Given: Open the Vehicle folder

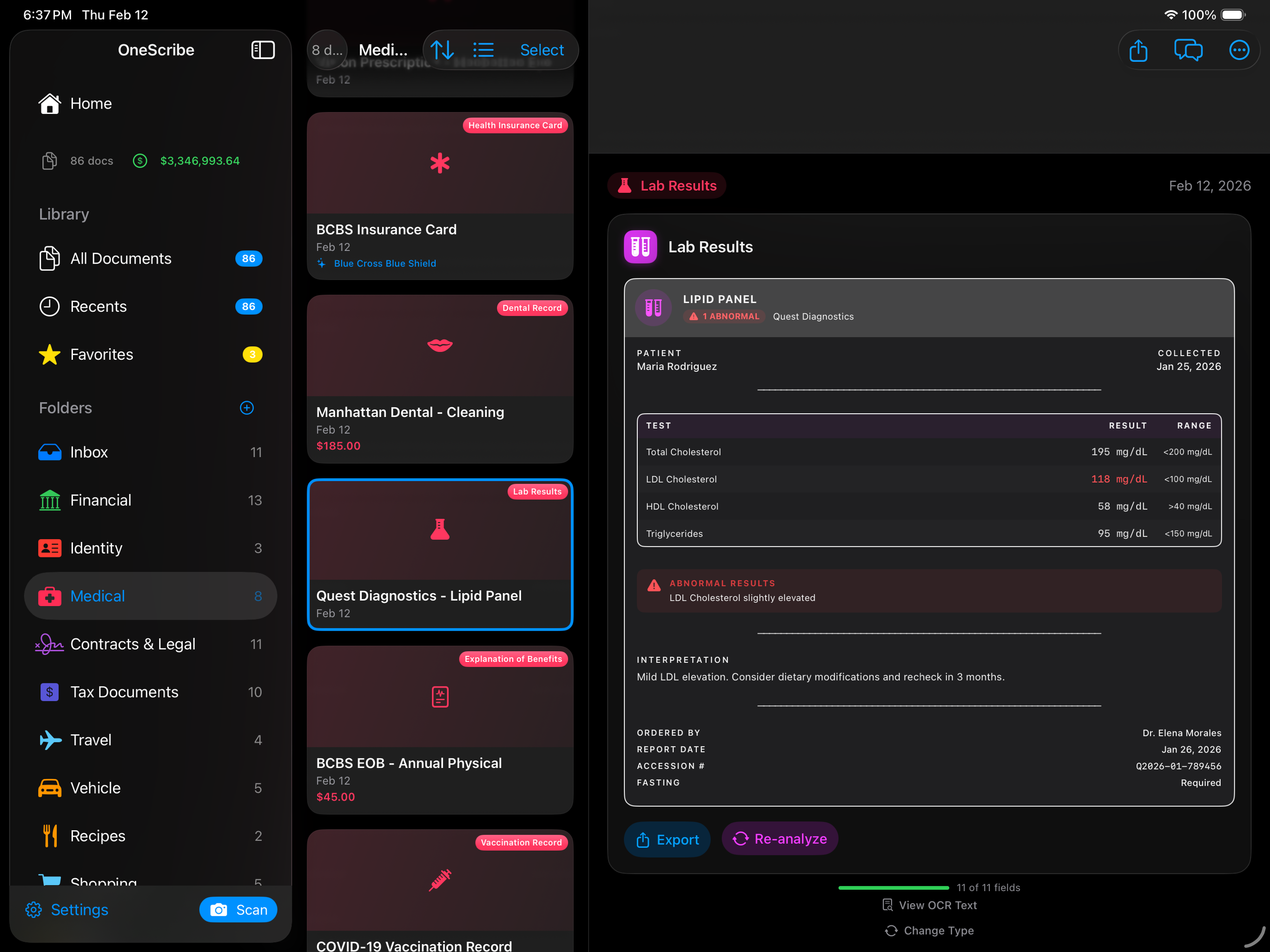Looking at the screenshot, I should tap(151, 788).
